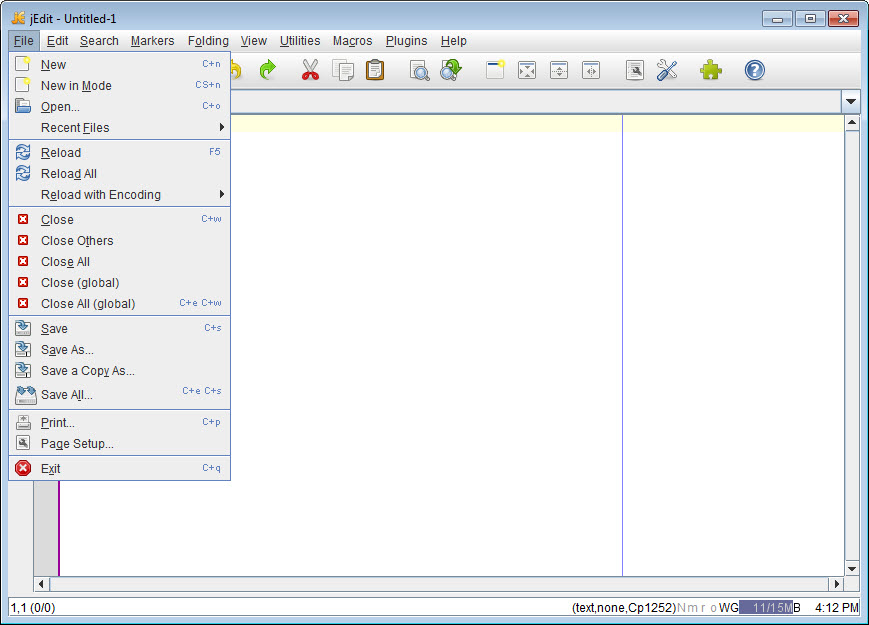Choose Exit from the File menu

pyautogui.click(x=120, y=469)
